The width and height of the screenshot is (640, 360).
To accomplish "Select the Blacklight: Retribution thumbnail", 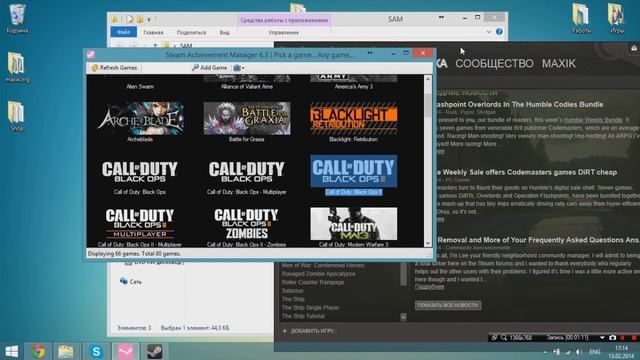I will click(x=353, y=118).
